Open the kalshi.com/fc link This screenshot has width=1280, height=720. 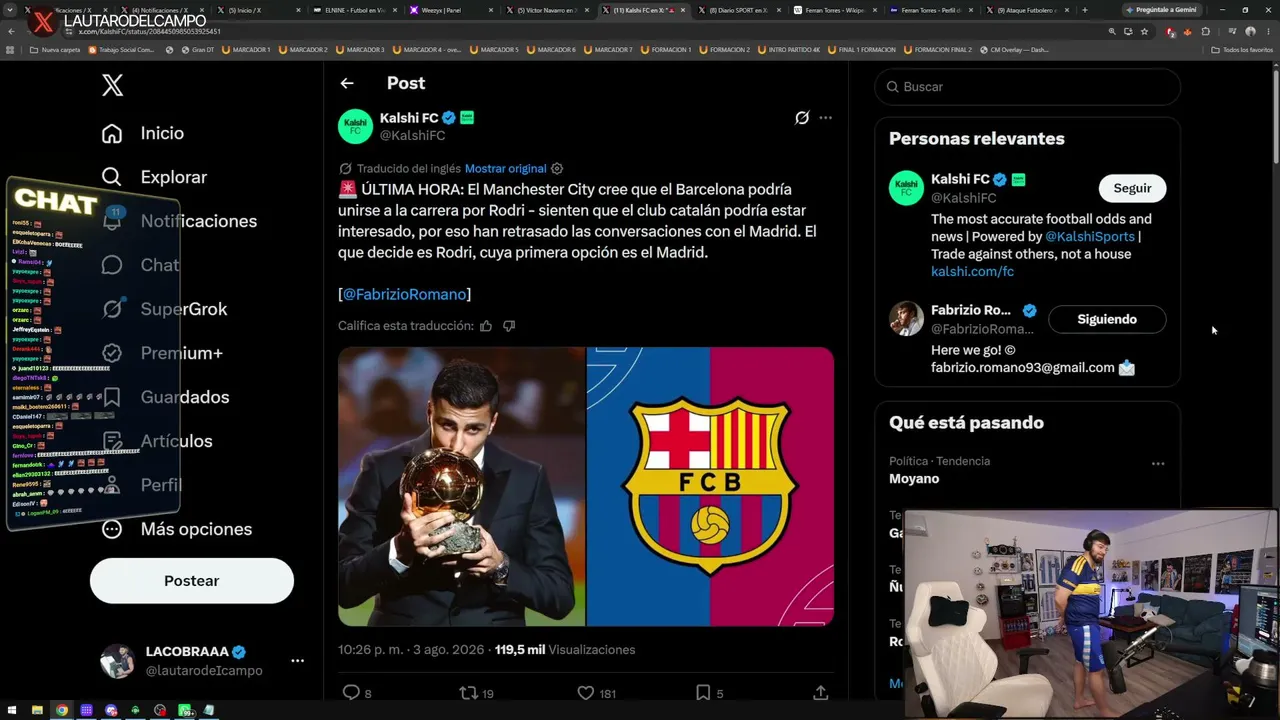click(x=972, y=272)
